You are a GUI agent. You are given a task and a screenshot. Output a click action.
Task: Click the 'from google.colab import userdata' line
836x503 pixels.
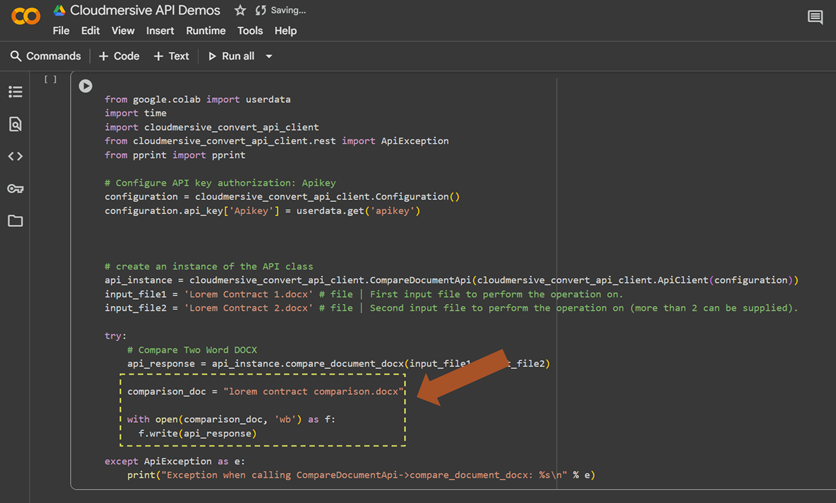tap(198, 99)
